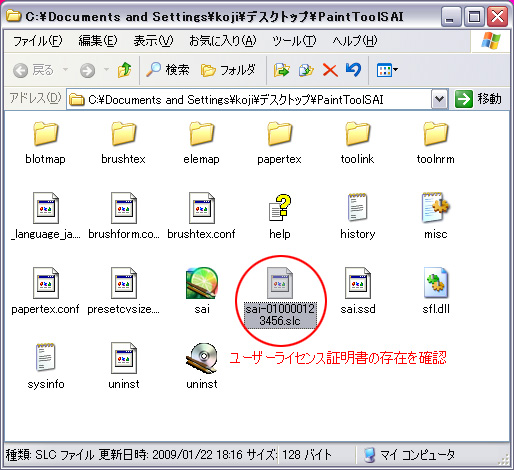Click the Move To folder icon
This screenshot has width=514, height=470.
281,70
